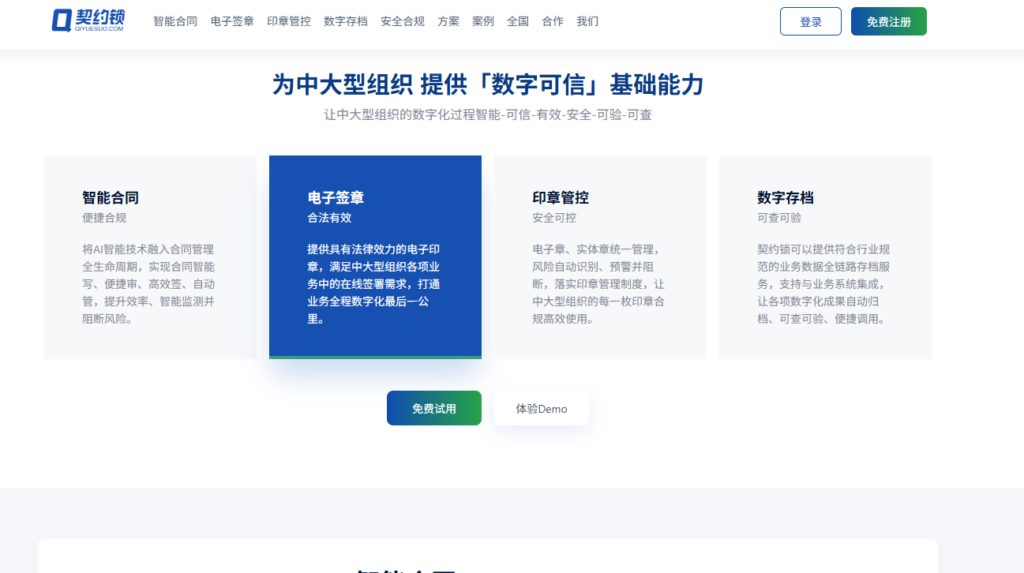The image size is (1024, 573).
Task: Click the 免费注册 register button
Action: point(888,22)
